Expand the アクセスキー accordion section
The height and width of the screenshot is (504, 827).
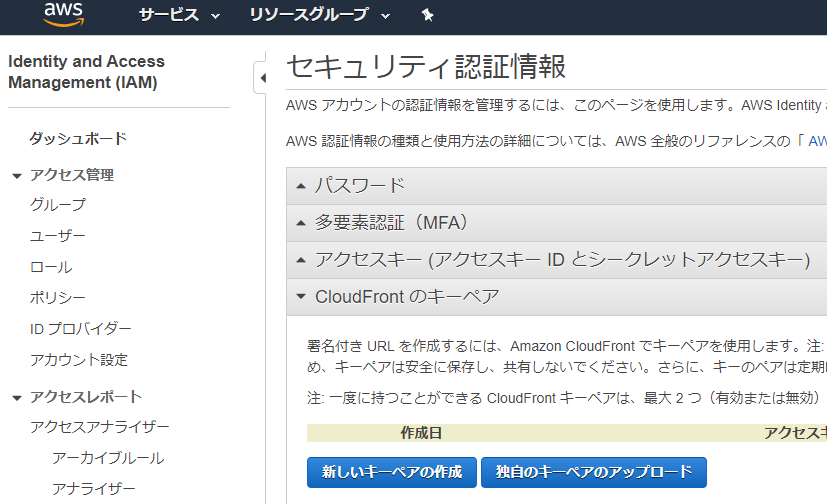point(556,260)
